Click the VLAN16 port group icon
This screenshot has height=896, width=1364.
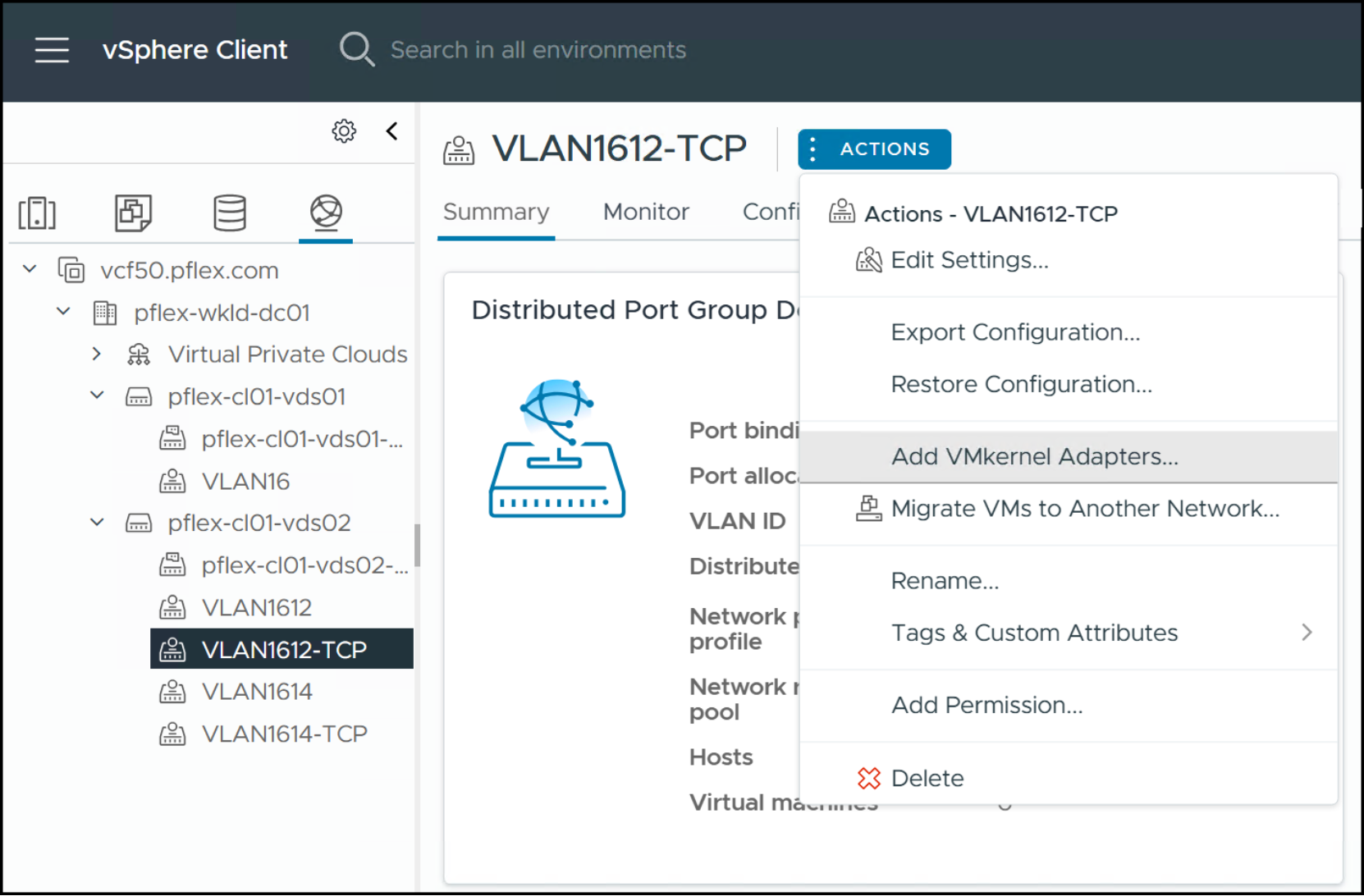172,481
